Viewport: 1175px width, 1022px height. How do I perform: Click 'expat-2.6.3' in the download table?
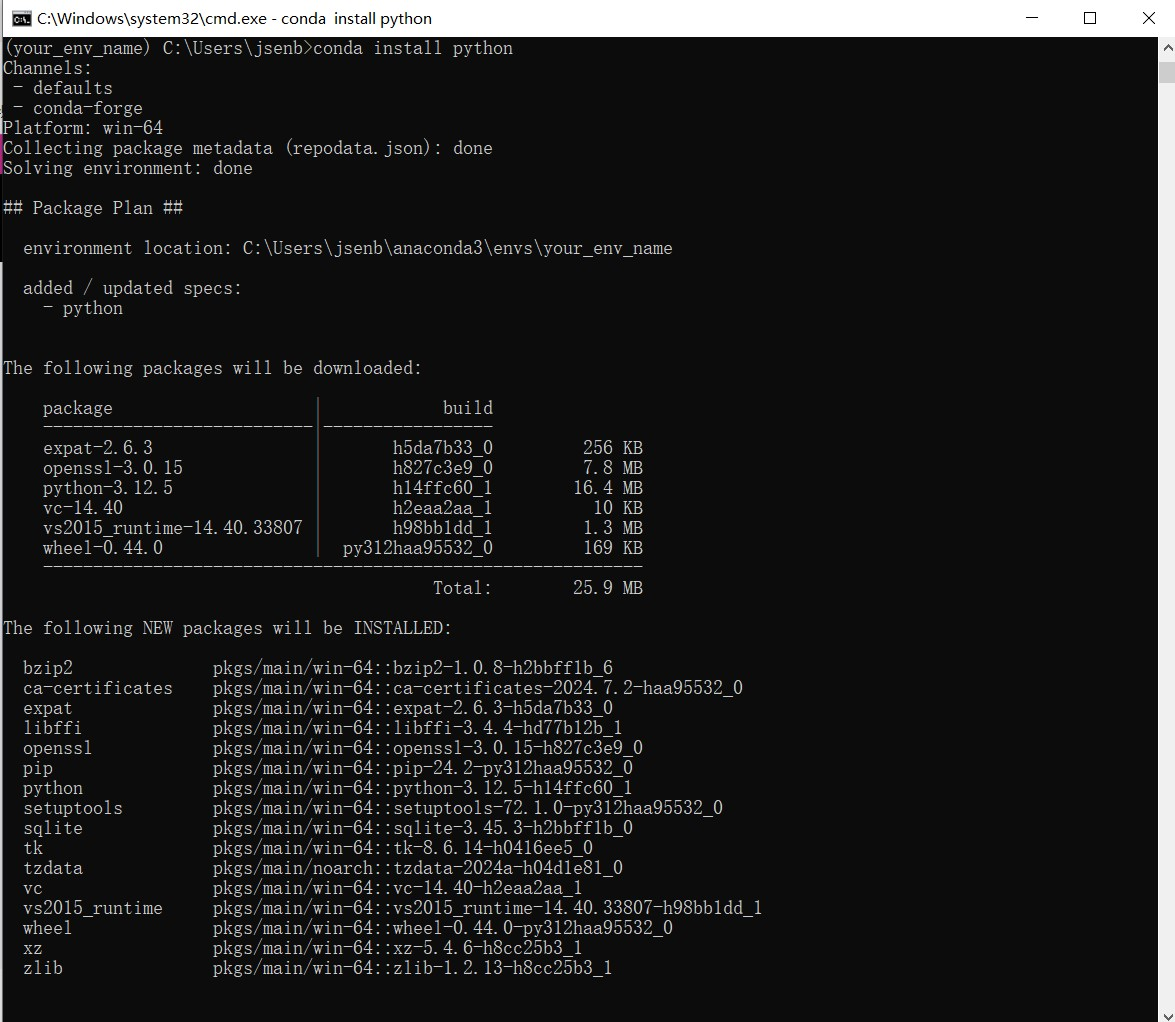coord(97,448)
